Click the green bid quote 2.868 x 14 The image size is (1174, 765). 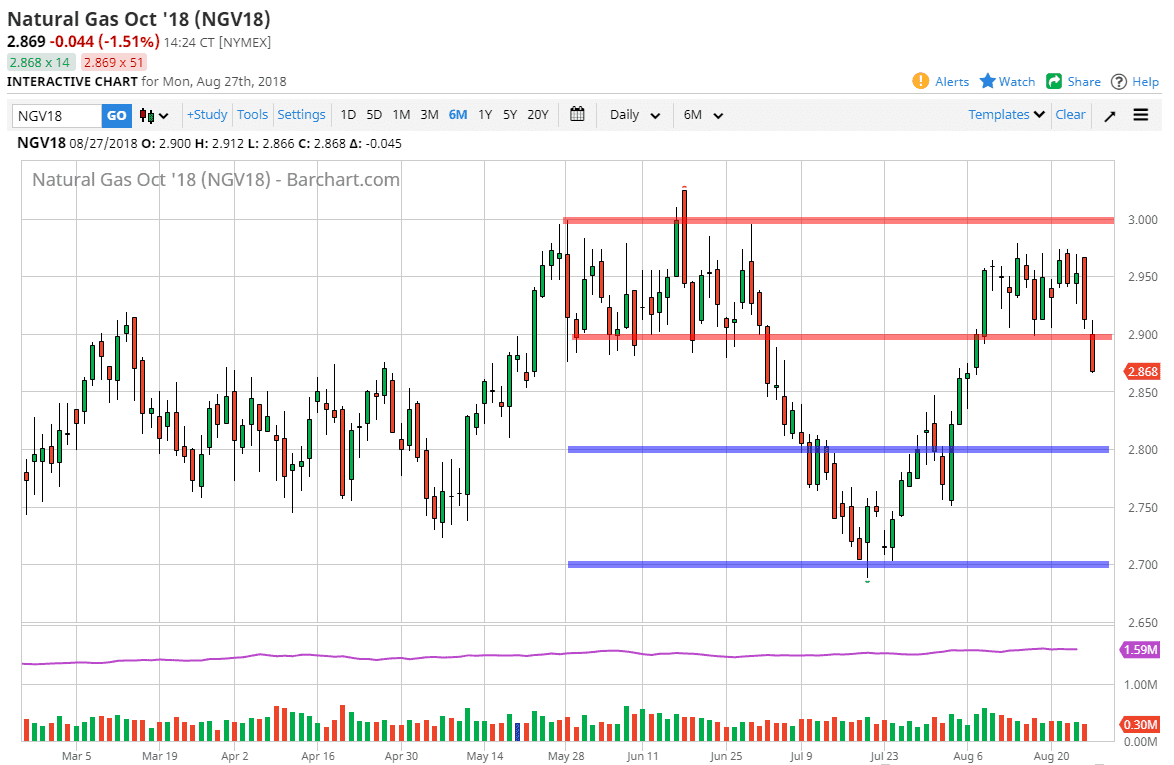[x=40, y=63]
